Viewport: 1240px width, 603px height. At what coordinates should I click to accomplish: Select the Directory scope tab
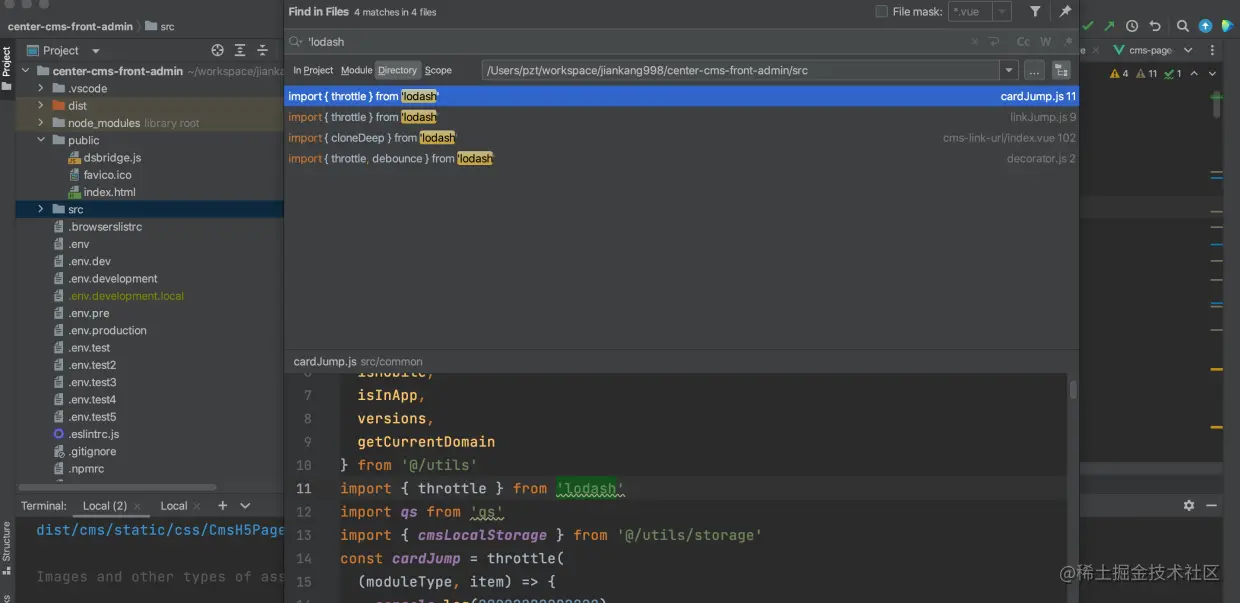click(397, 71)
